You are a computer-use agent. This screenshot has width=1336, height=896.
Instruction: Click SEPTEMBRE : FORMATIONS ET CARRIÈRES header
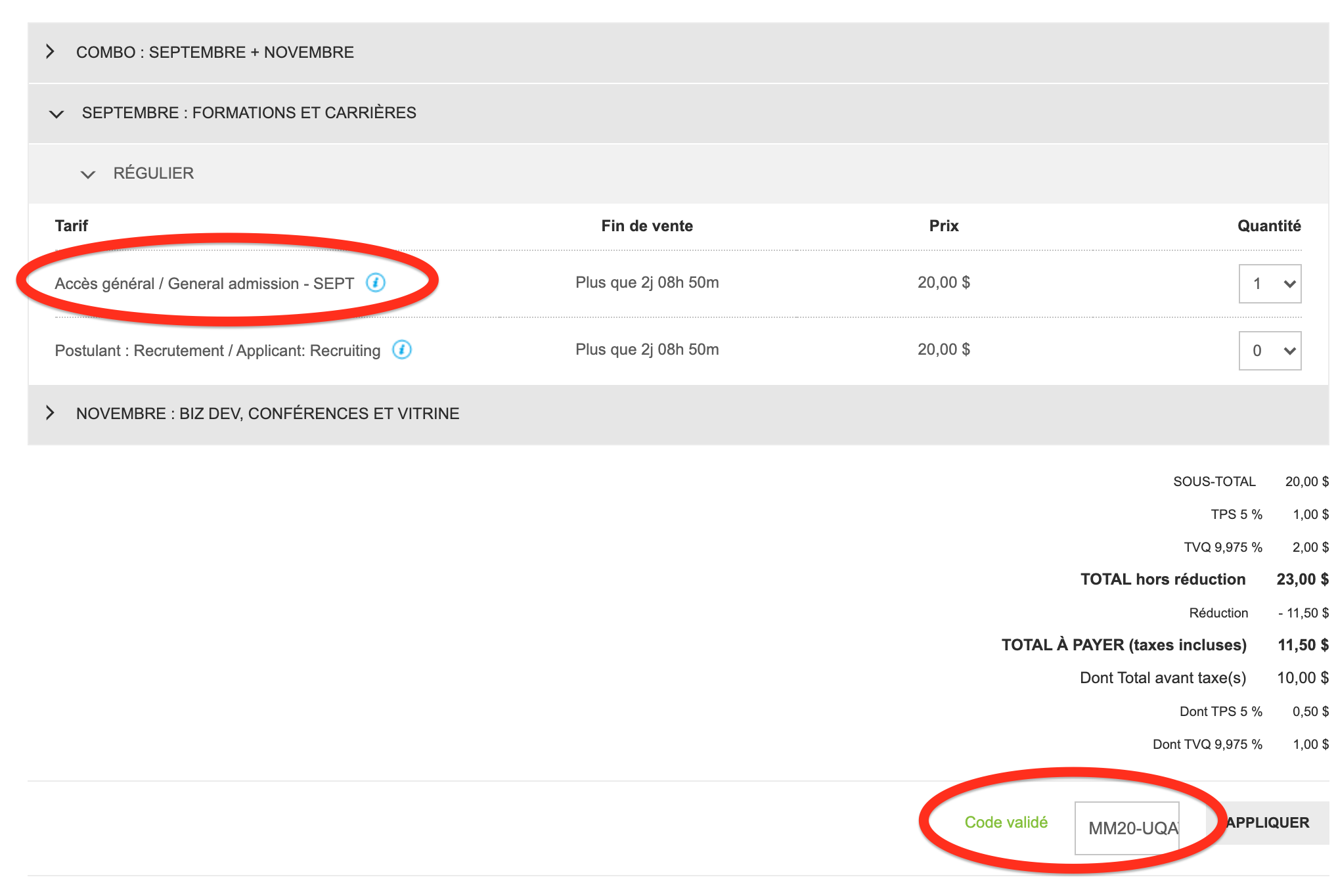(x=249, y=113)
